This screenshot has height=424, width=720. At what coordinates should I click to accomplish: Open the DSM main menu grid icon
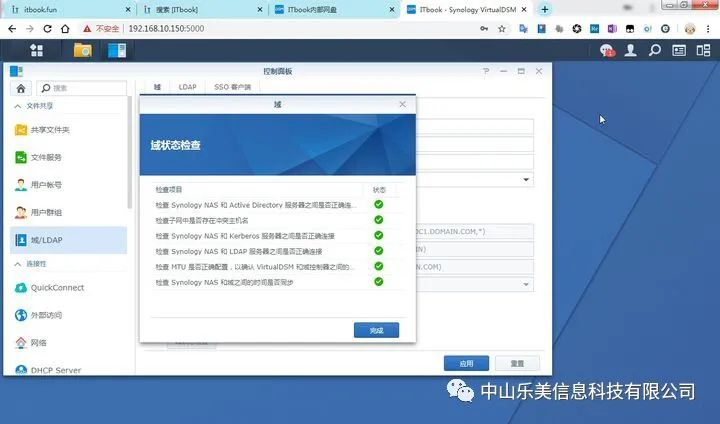tap(37, 49)
